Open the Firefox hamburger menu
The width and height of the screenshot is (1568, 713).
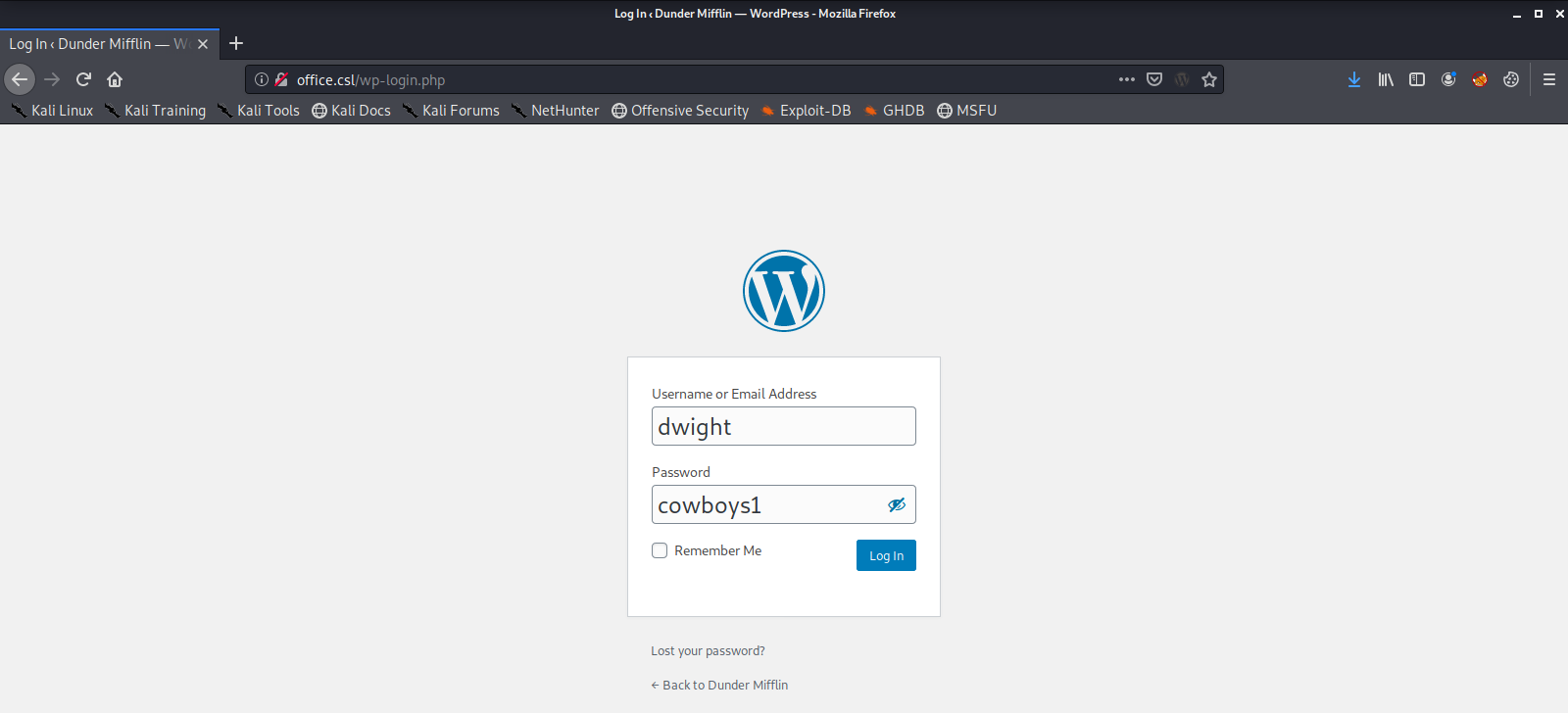[x=1549, y=79]
